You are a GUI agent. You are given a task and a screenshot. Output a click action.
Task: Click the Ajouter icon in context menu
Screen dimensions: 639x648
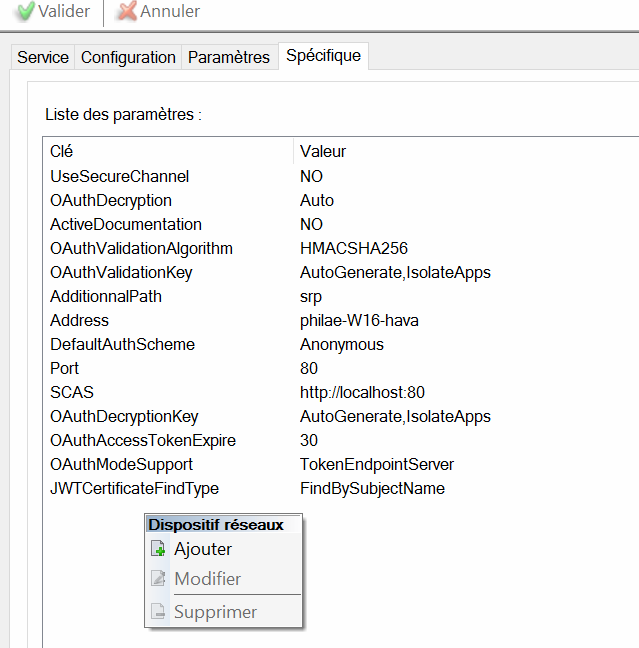click(x=158, y=549)
